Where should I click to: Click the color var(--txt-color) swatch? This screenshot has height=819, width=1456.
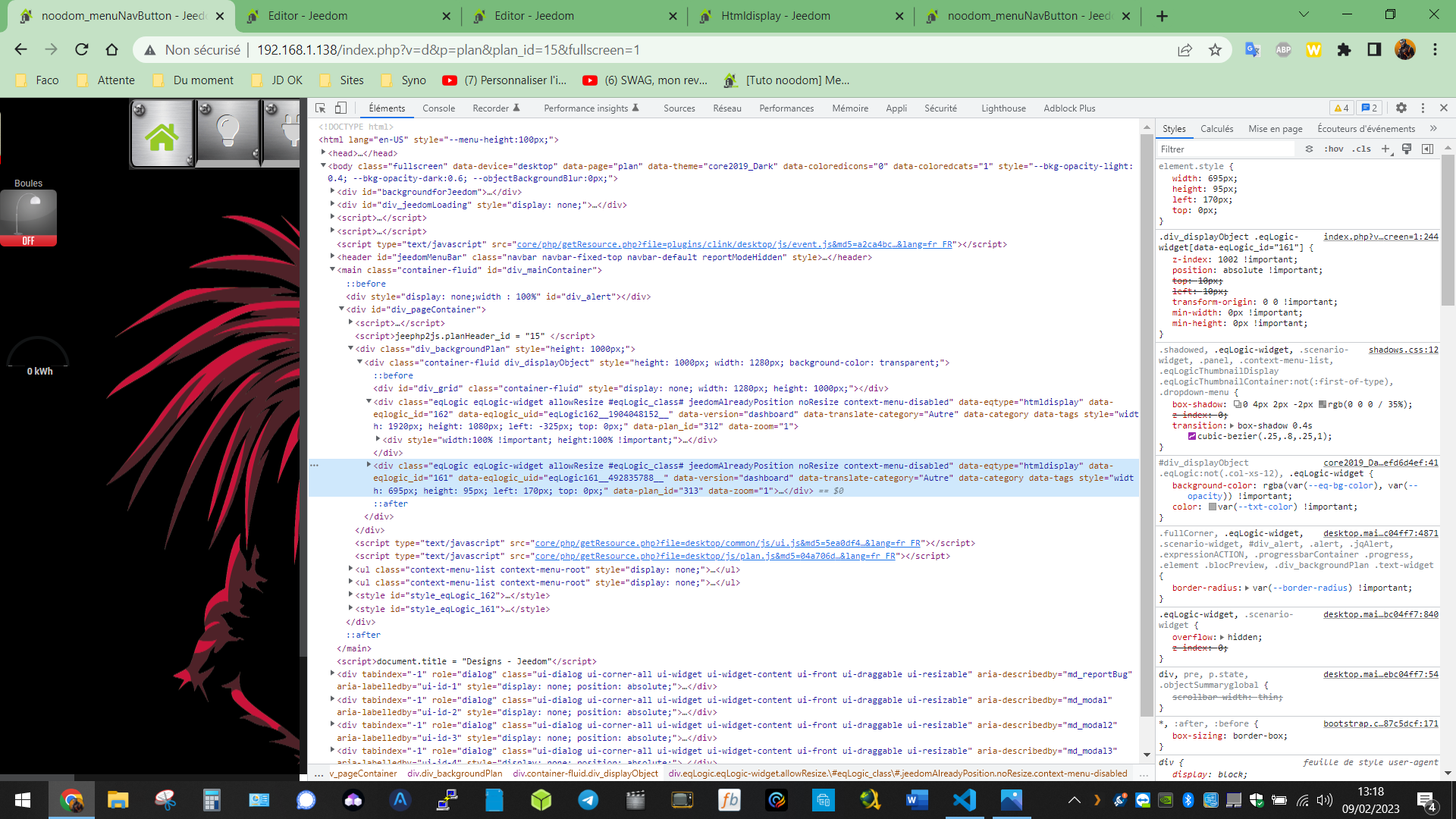pyautogui.click(x=1212, y=507)
